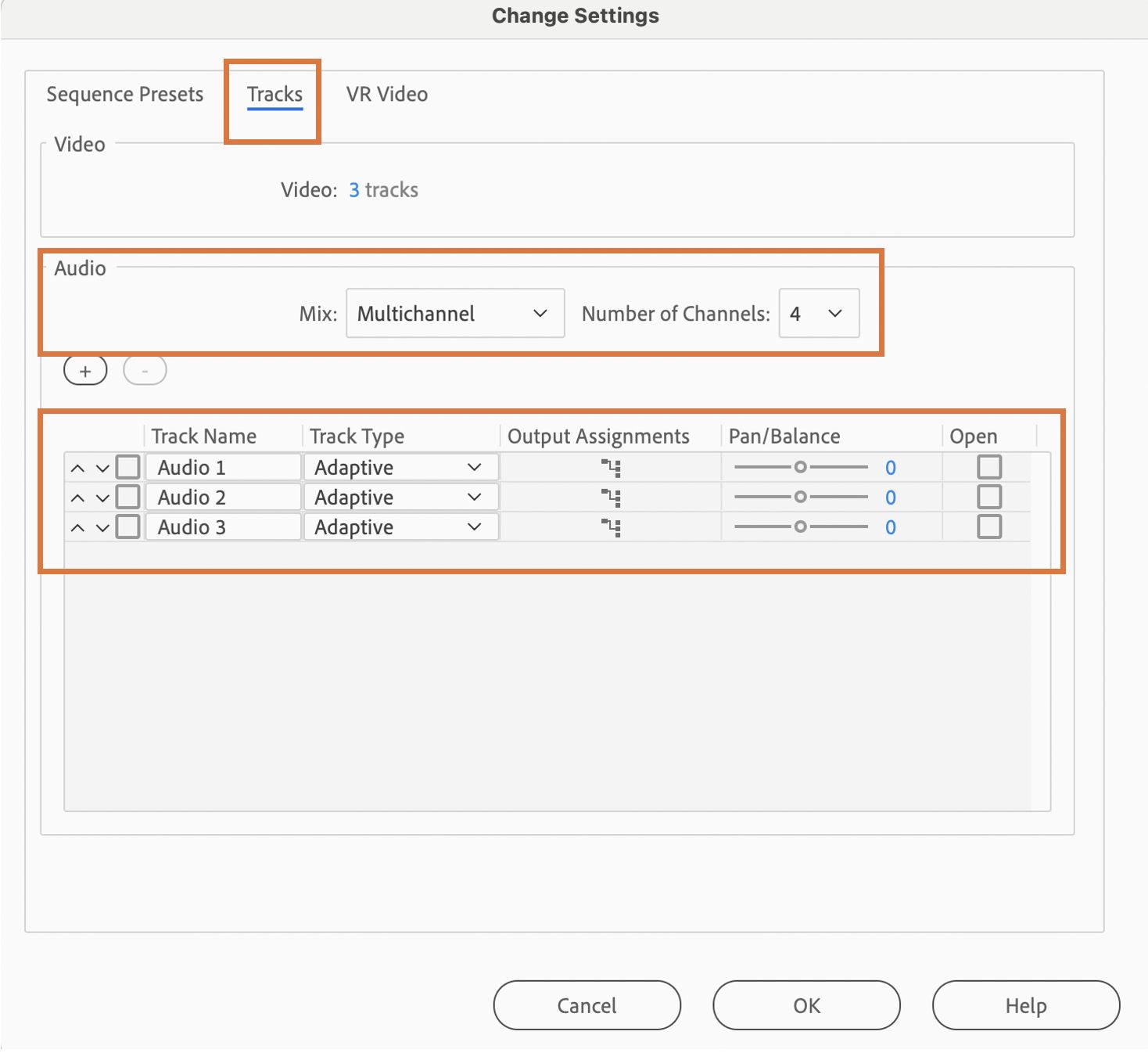
Task: Move Audio 1 track down with arrow
Action: click(102, 469)
